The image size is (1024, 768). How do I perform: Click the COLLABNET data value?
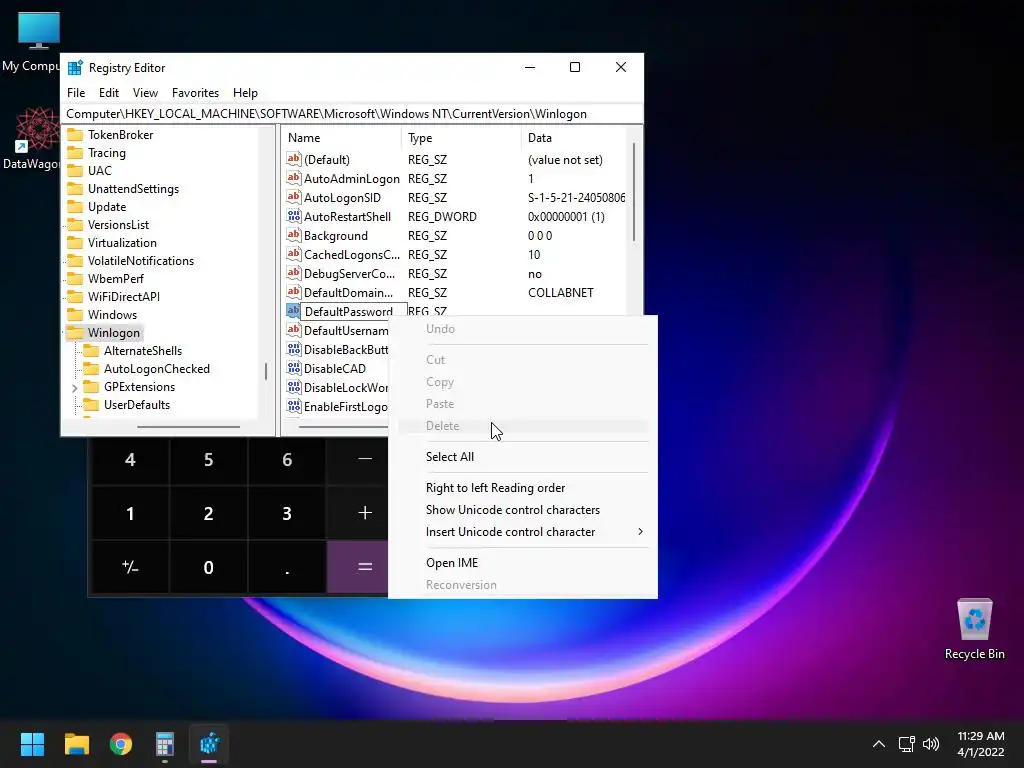pyautogui.click(x=560, y=292)
